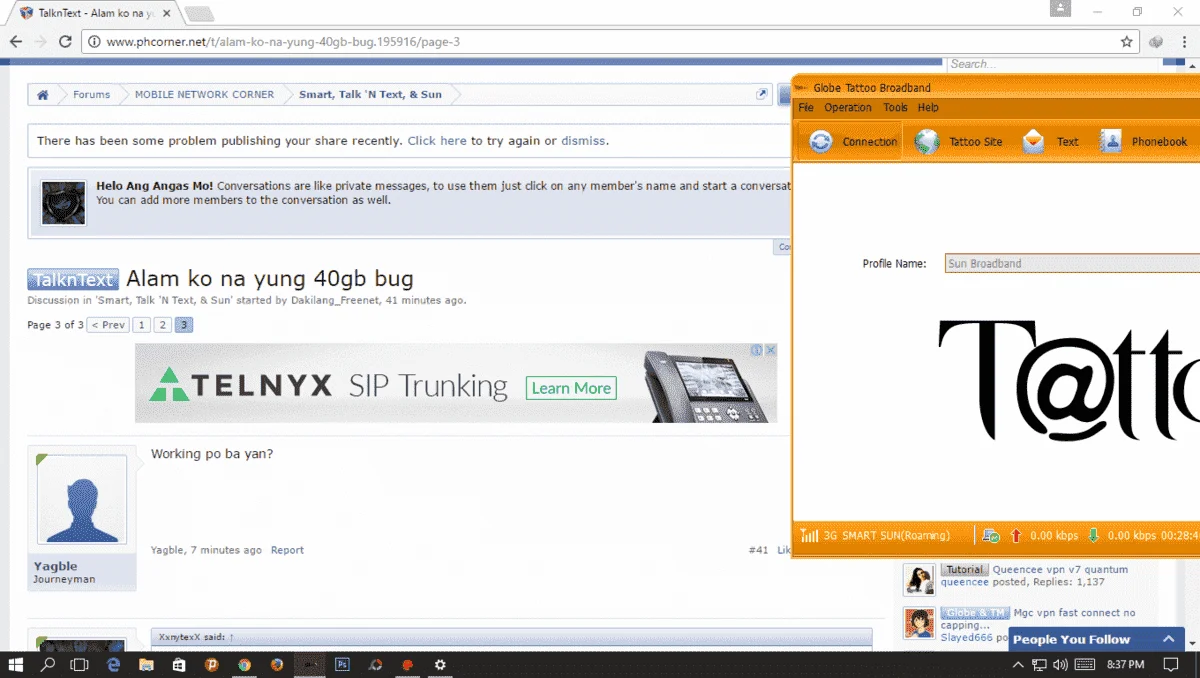The width and height of the screenshot is (1200, 678).
Task: Click the taskbar volume speaker icon
Action: point(1060,664)
